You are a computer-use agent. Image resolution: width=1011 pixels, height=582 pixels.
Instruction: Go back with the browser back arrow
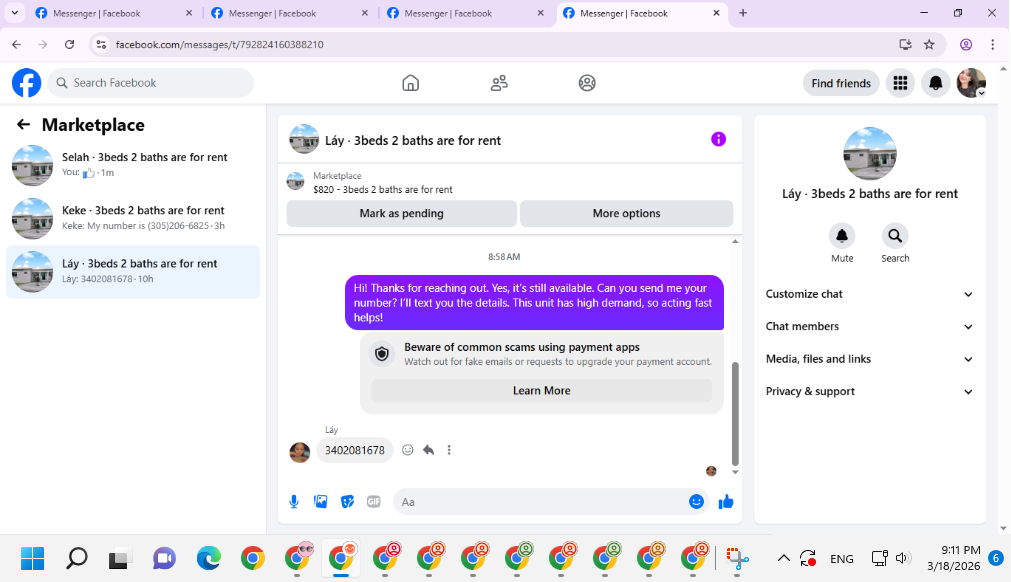[17, 44]
